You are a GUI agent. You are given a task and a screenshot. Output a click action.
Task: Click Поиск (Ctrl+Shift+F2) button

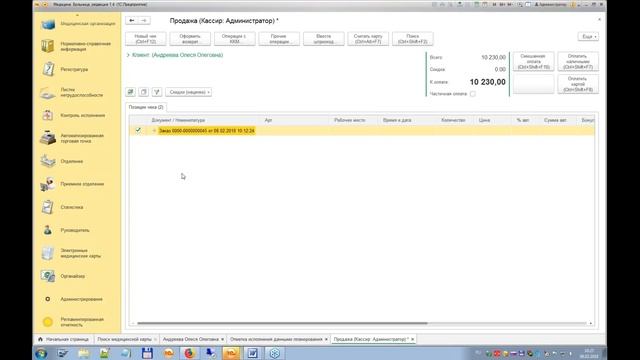coord(413,39)
